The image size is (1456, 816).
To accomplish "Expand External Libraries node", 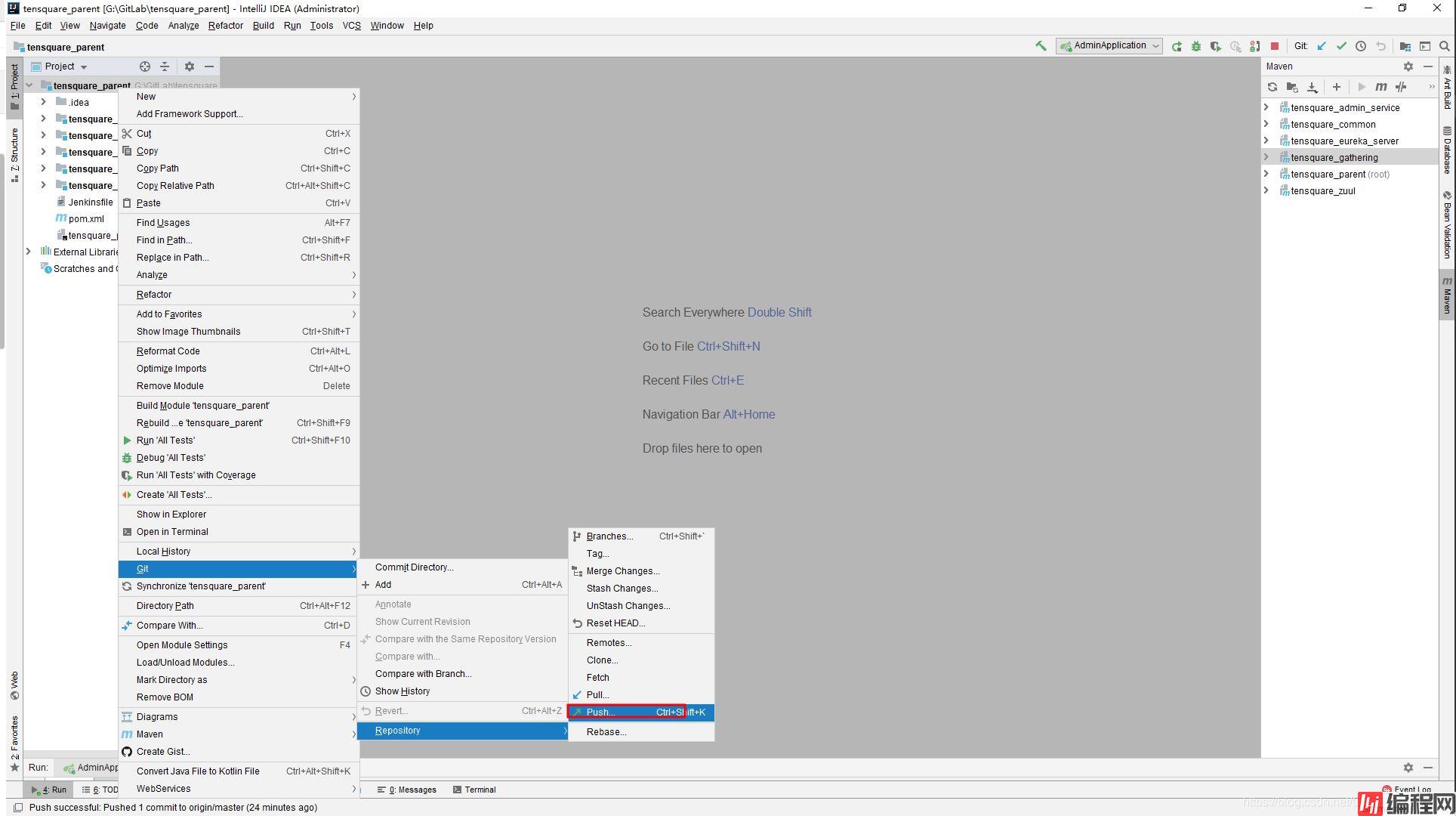I will 29,252.
